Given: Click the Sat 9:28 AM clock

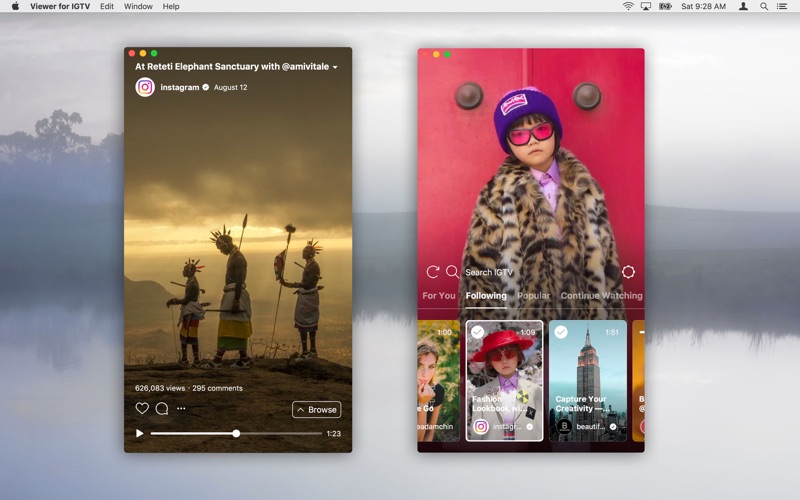Looking at the screenshot, I should [703, 6].
